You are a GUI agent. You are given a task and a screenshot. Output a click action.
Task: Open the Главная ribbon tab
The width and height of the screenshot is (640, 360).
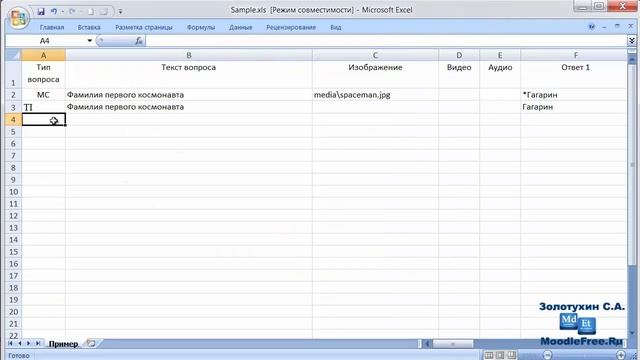coord(52,27)
